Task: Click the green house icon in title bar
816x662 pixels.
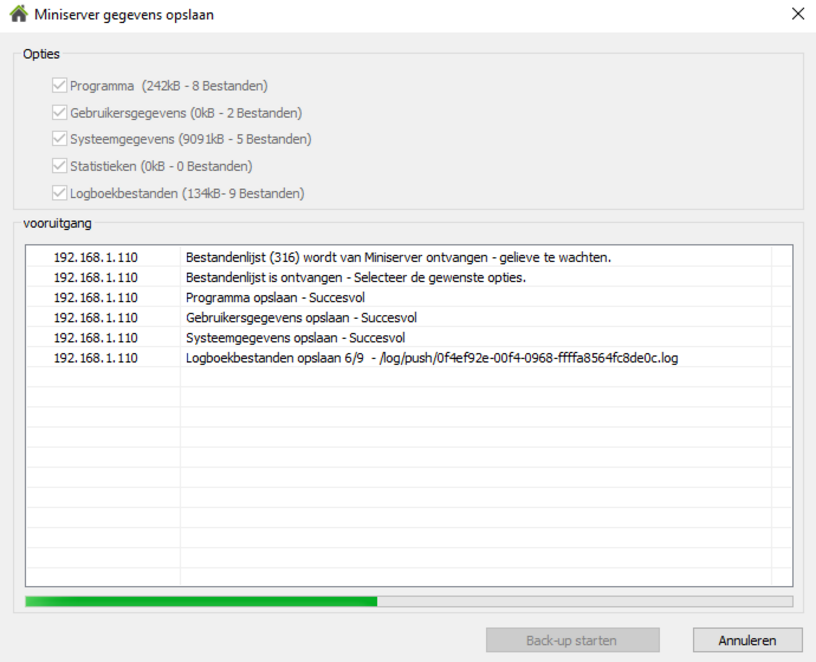Action: [17, 15]
